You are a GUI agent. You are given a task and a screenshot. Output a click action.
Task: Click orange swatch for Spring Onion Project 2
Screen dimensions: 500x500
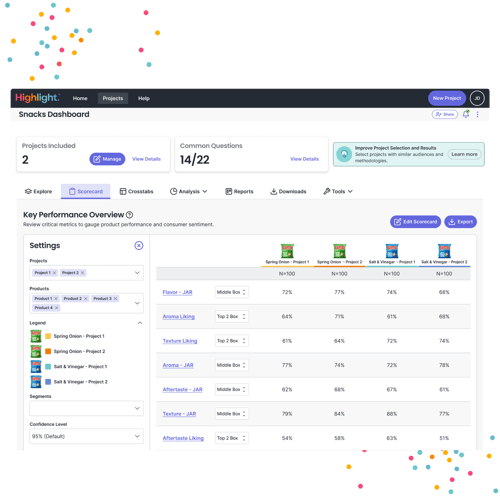click(48, 351)
